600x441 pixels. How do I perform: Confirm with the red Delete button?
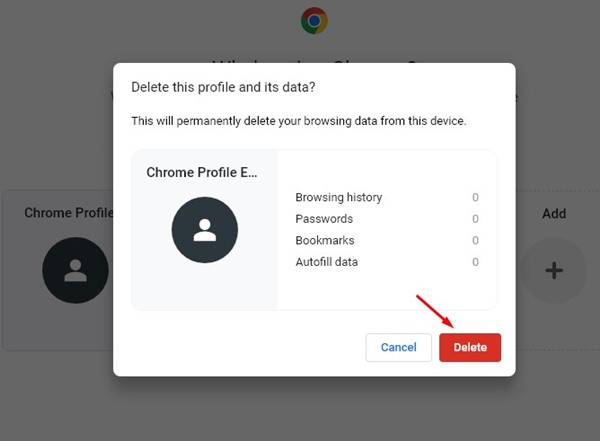click(470, 347)
